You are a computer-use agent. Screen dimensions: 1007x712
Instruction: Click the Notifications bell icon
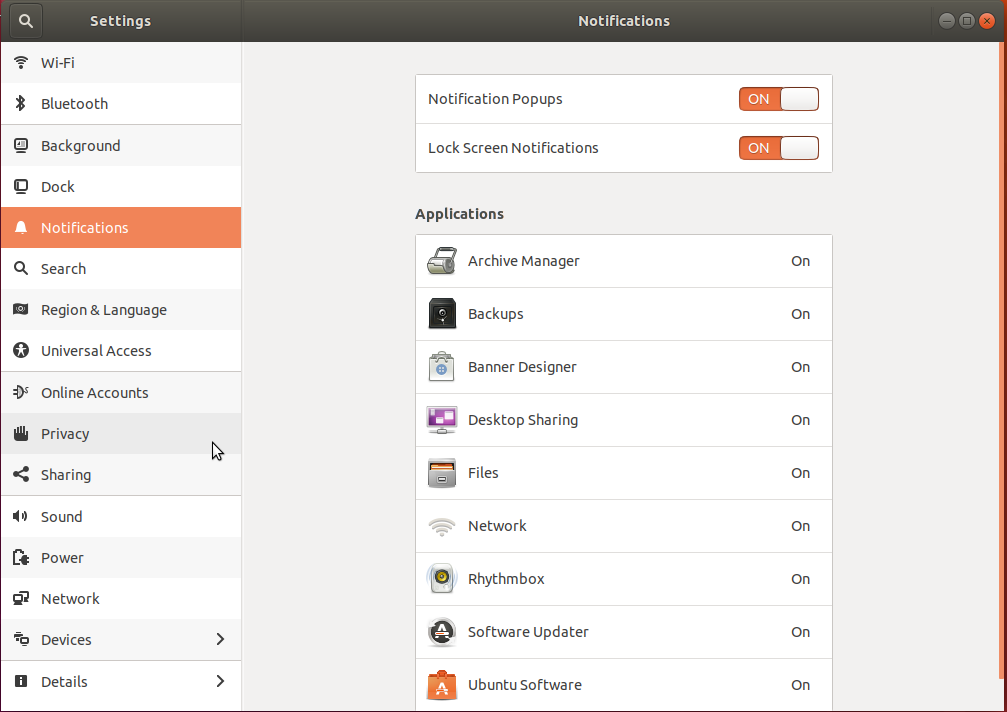pyautogui.click(x=21, y=228)
